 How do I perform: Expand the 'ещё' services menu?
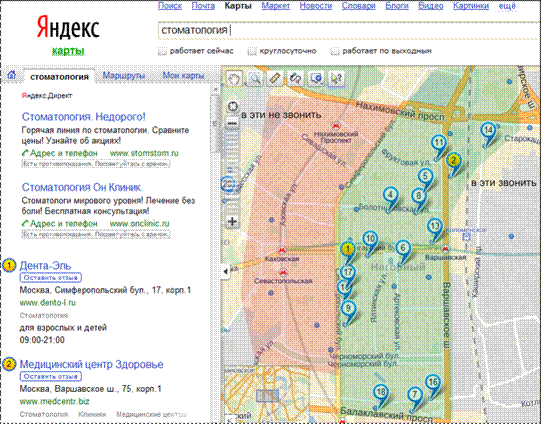tap(507, 6)
